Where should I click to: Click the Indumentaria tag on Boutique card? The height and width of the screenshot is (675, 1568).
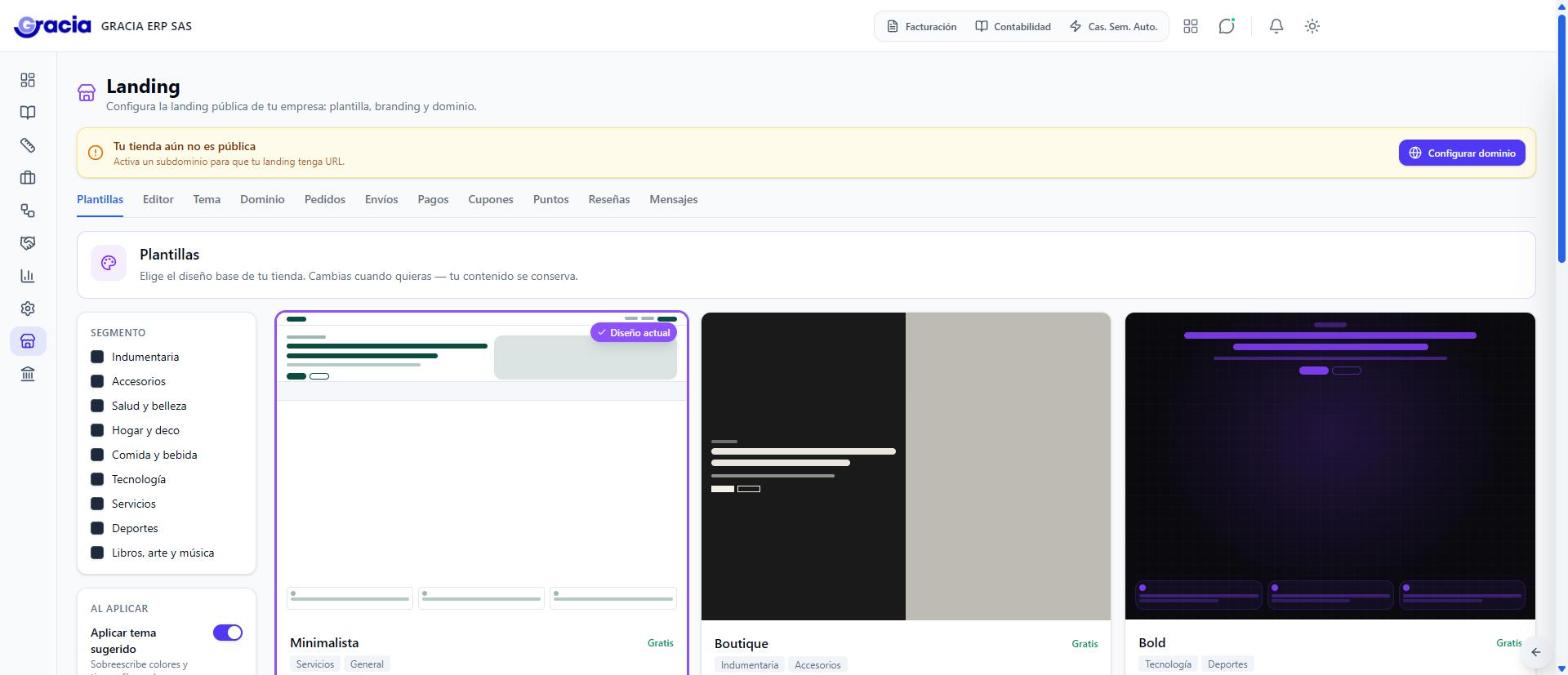point(749,665)
